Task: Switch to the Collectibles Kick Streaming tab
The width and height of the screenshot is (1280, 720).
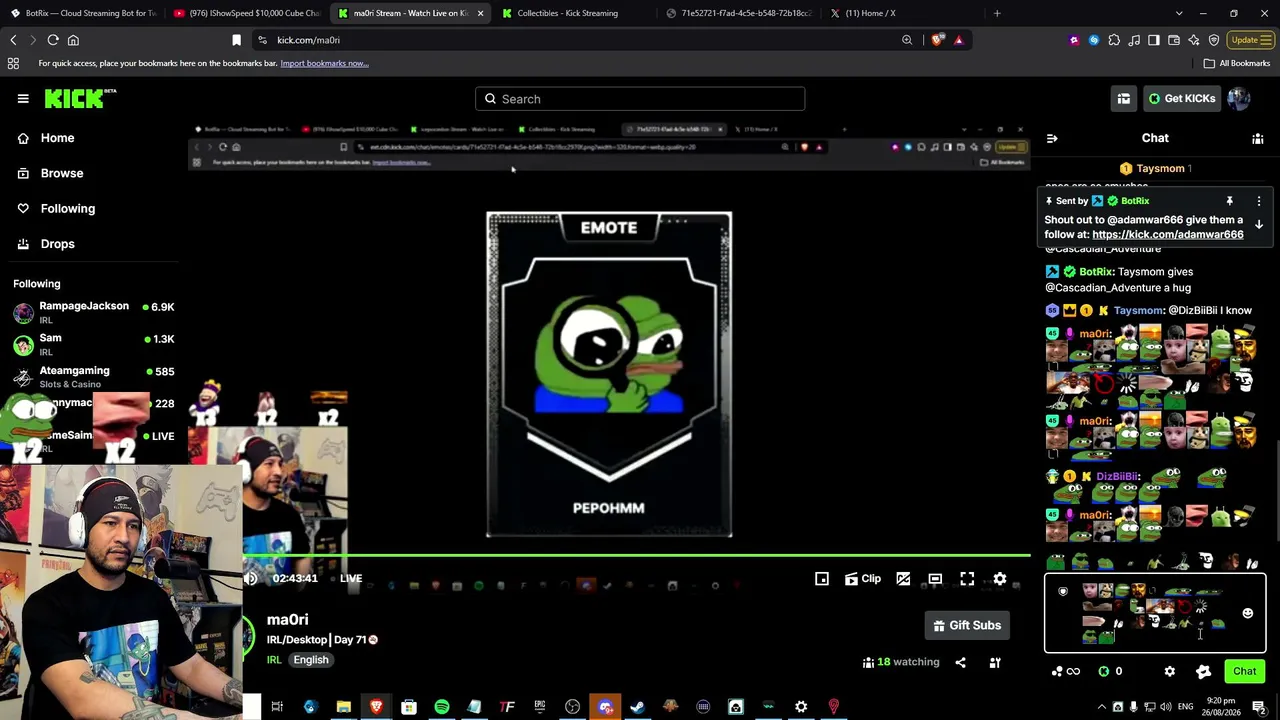Action: [x=568, y=13]
